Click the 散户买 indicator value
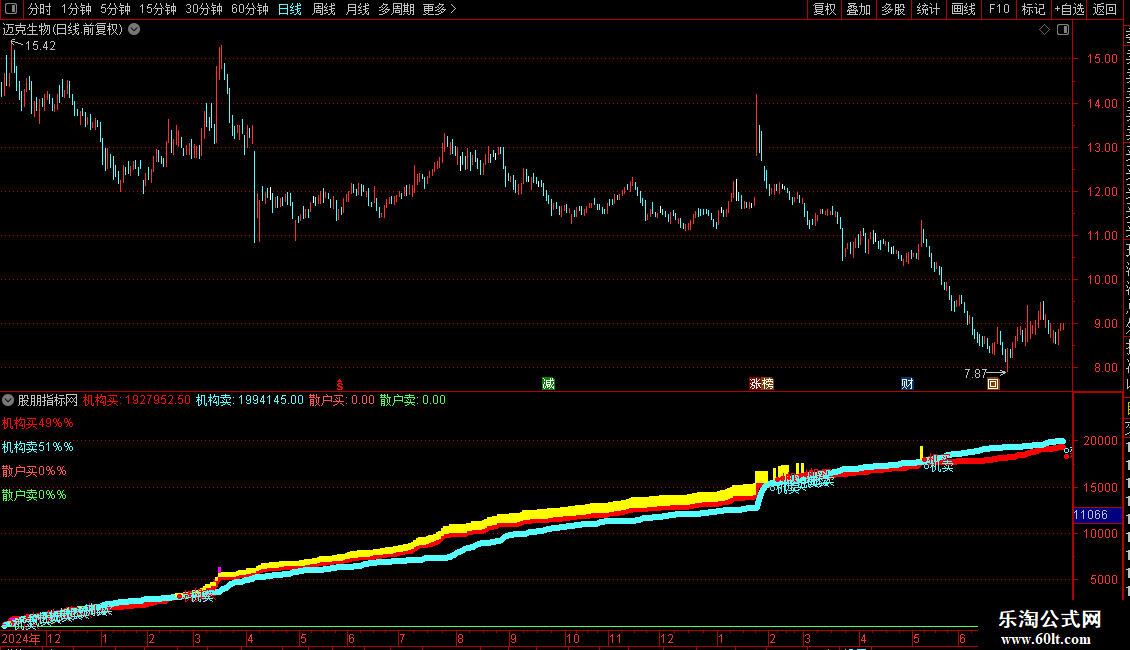The height and width of the screenshot is (650, 1130). point(342,400)
